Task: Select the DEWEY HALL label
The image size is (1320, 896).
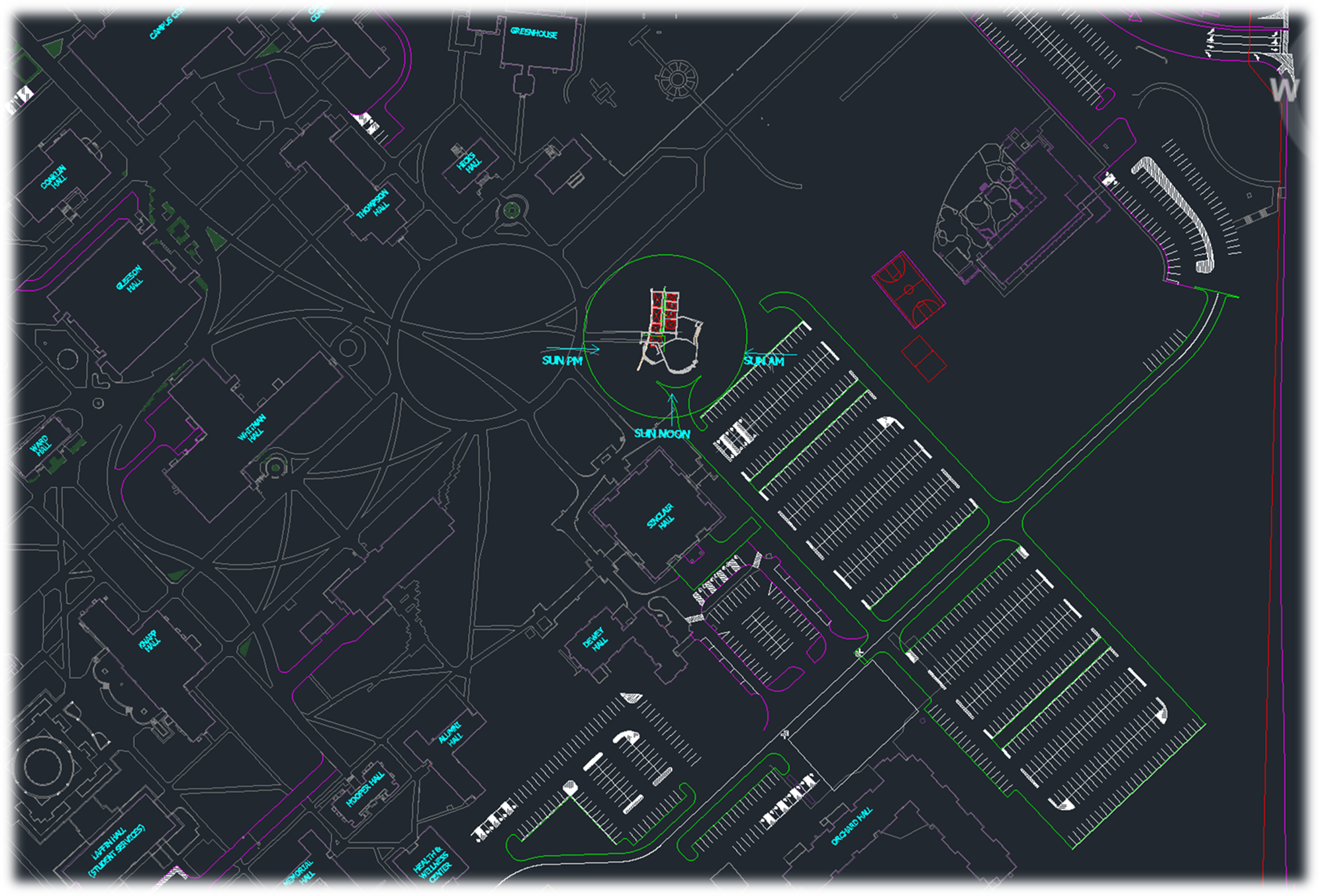Action: [596, 640]
